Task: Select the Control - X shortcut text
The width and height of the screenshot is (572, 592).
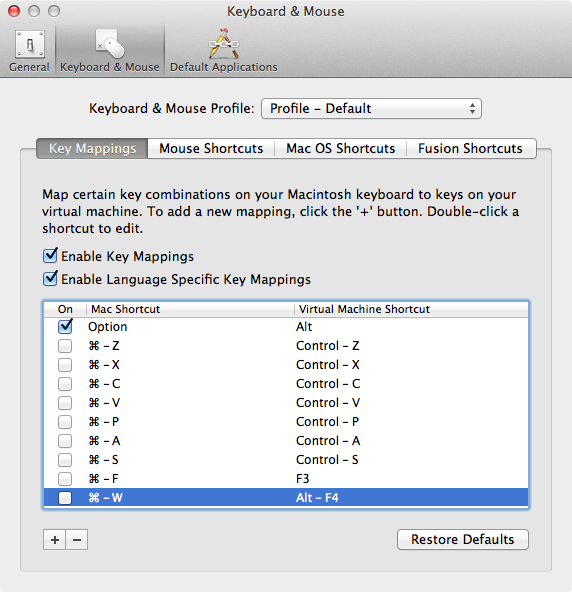Action: pyautogui.click(x=327, y=365)
